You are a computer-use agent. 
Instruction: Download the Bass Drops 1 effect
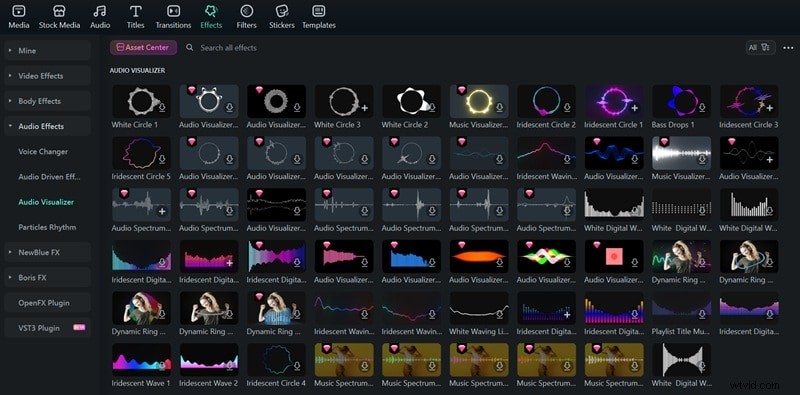point(702,108)
